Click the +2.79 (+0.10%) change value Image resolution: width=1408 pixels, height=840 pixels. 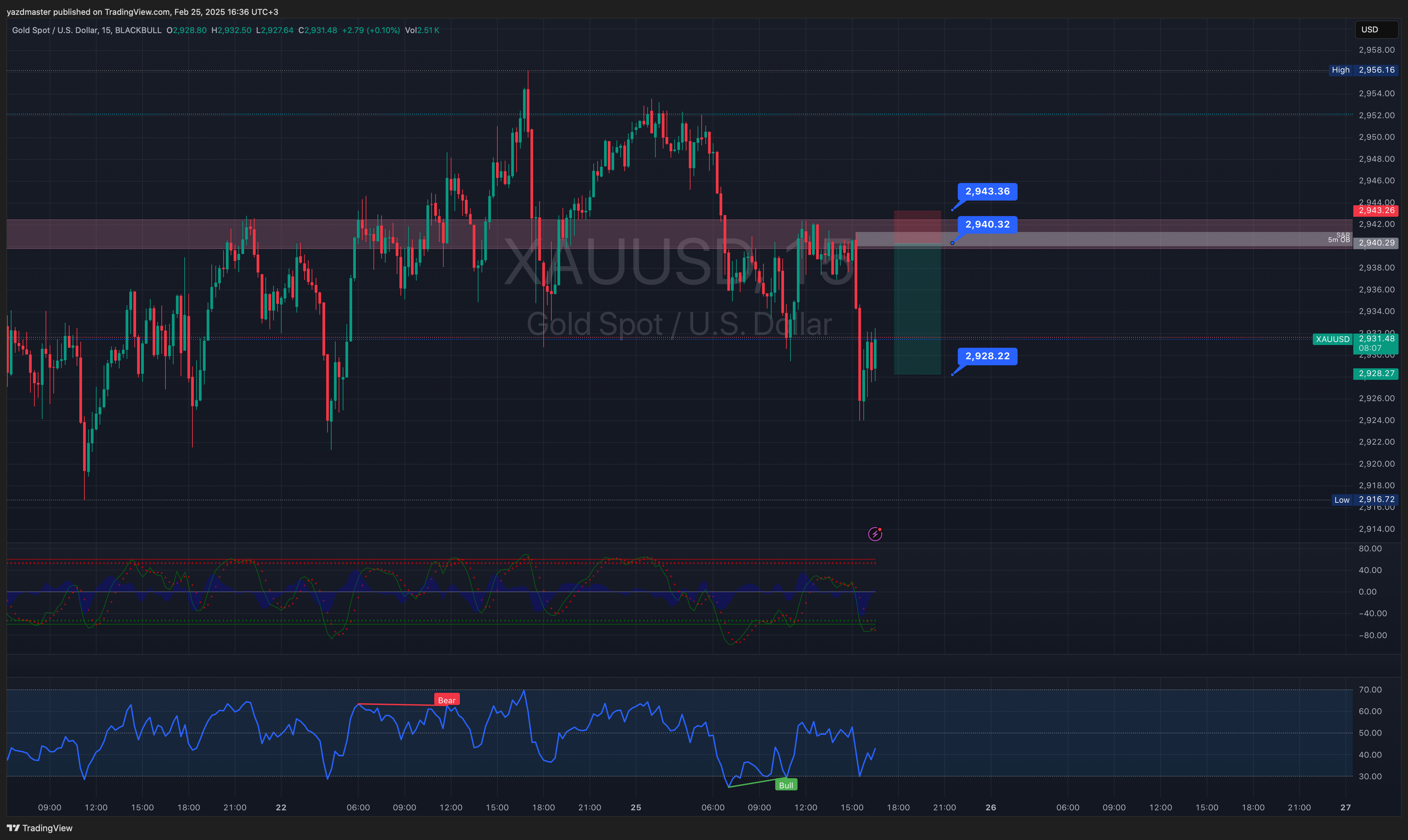click(371, 30)
